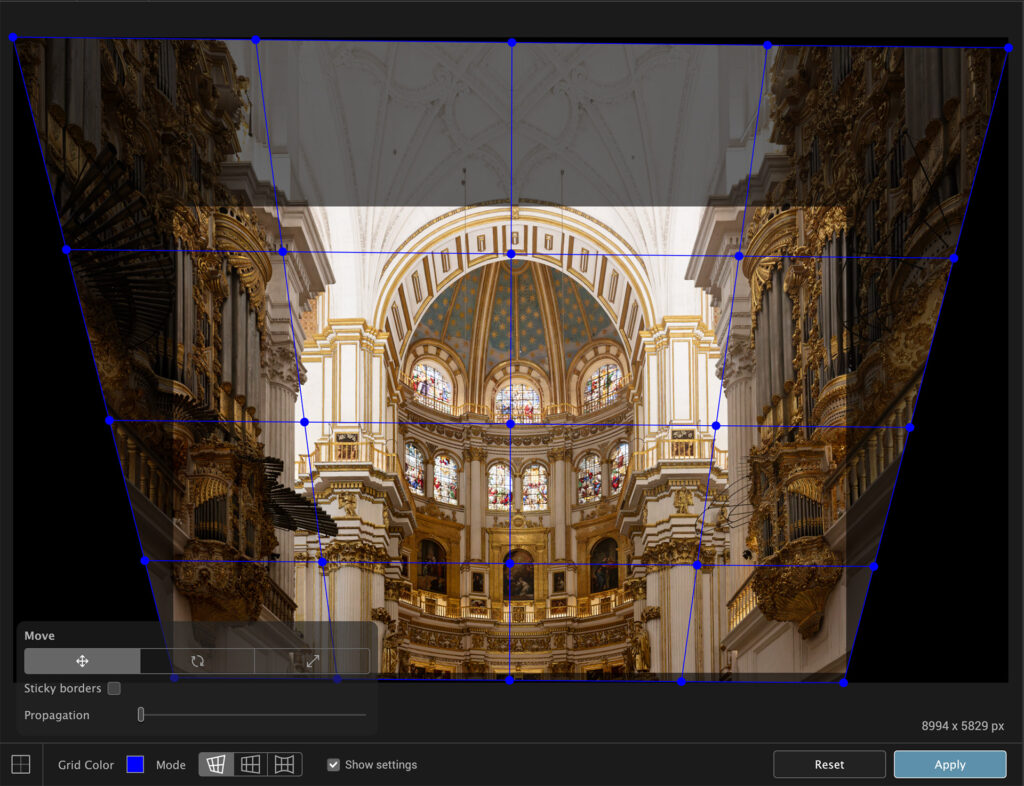Screen dimensions: 1024x786
Task: Enable the Sticky borders checkbox
Action: [x=114, y=688]
